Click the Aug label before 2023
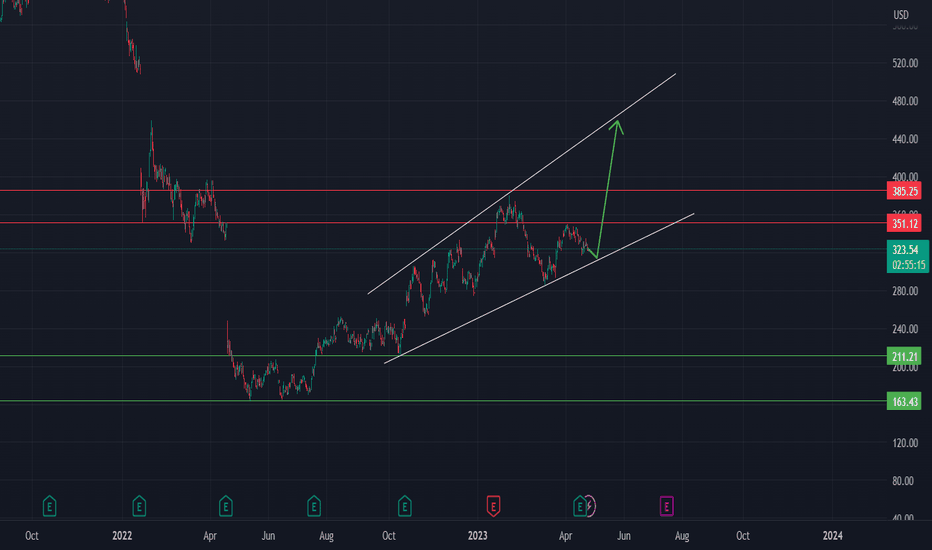Image resolution: width=932 pixels, height=550 pixels. 326,536
